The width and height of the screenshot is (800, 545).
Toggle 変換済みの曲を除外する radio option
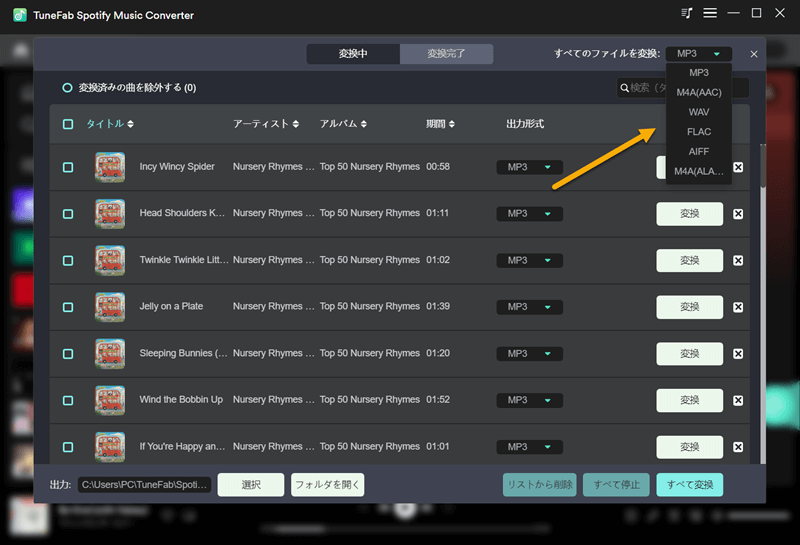click(67, 88)
